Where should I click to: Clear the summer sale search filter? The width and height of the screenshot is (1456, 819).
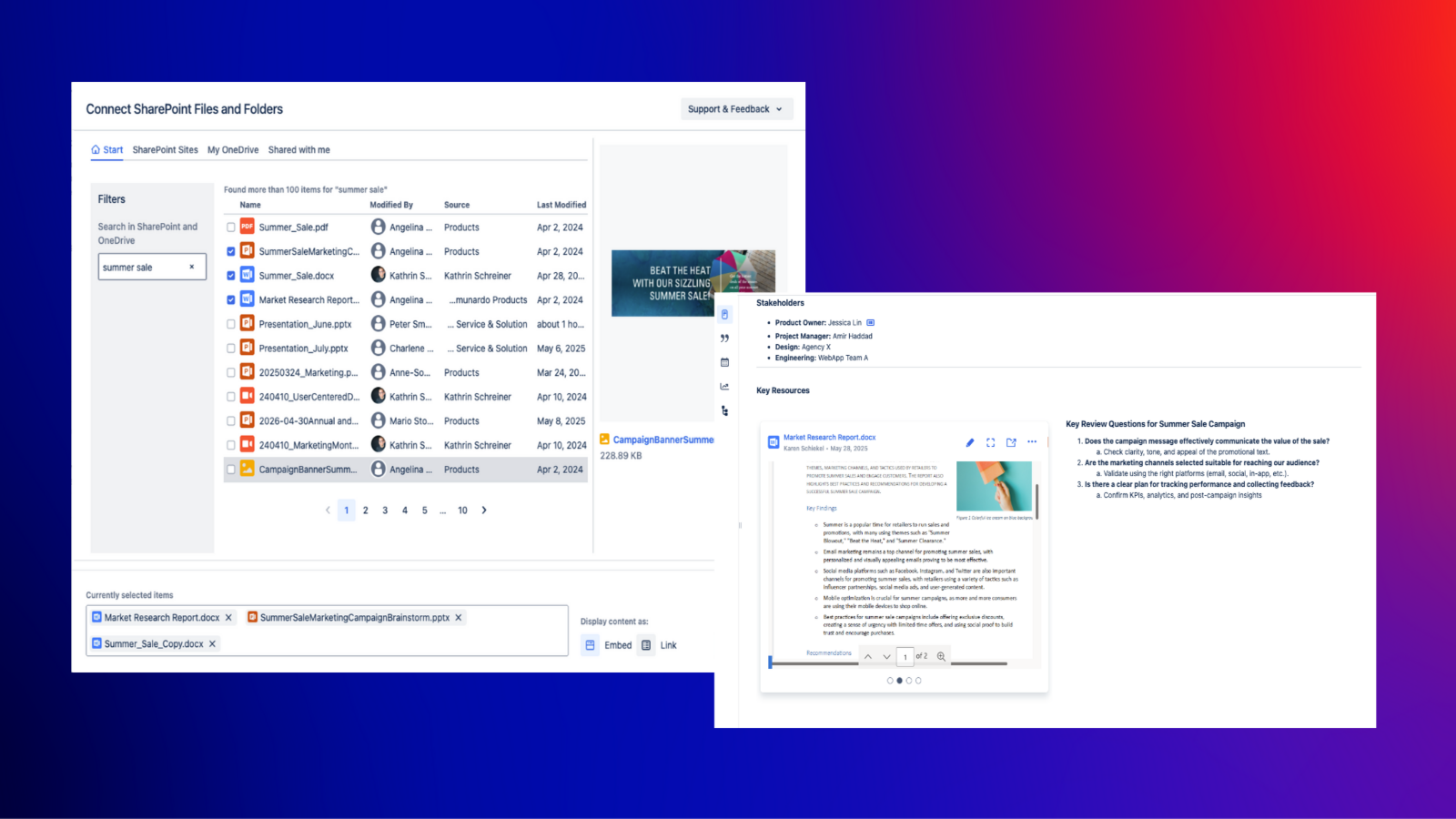(x=191, y=267)
